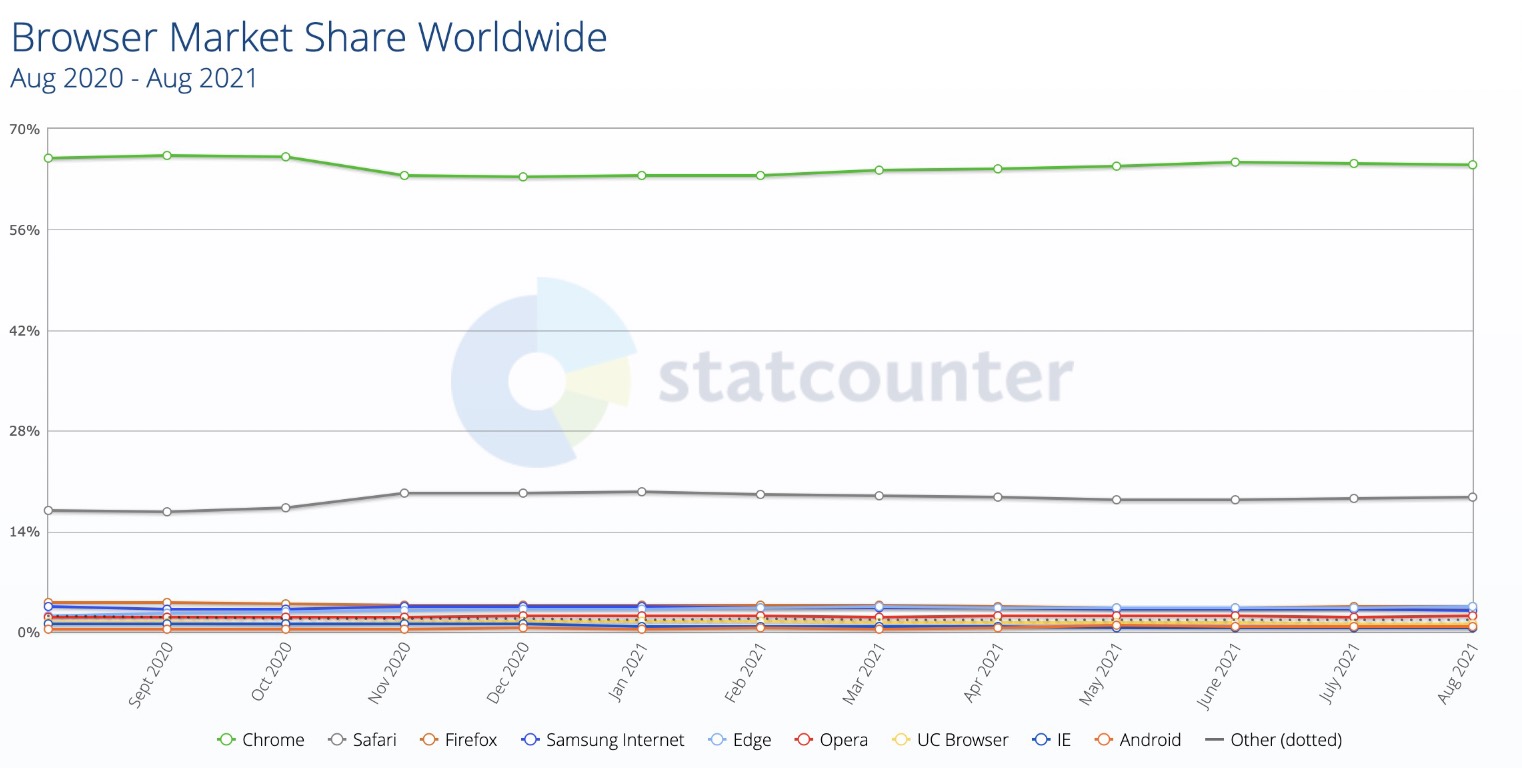The image size is (1522, 768).
Task: Click the Firefox legend marker icon
Action: (x=429, y=740)
